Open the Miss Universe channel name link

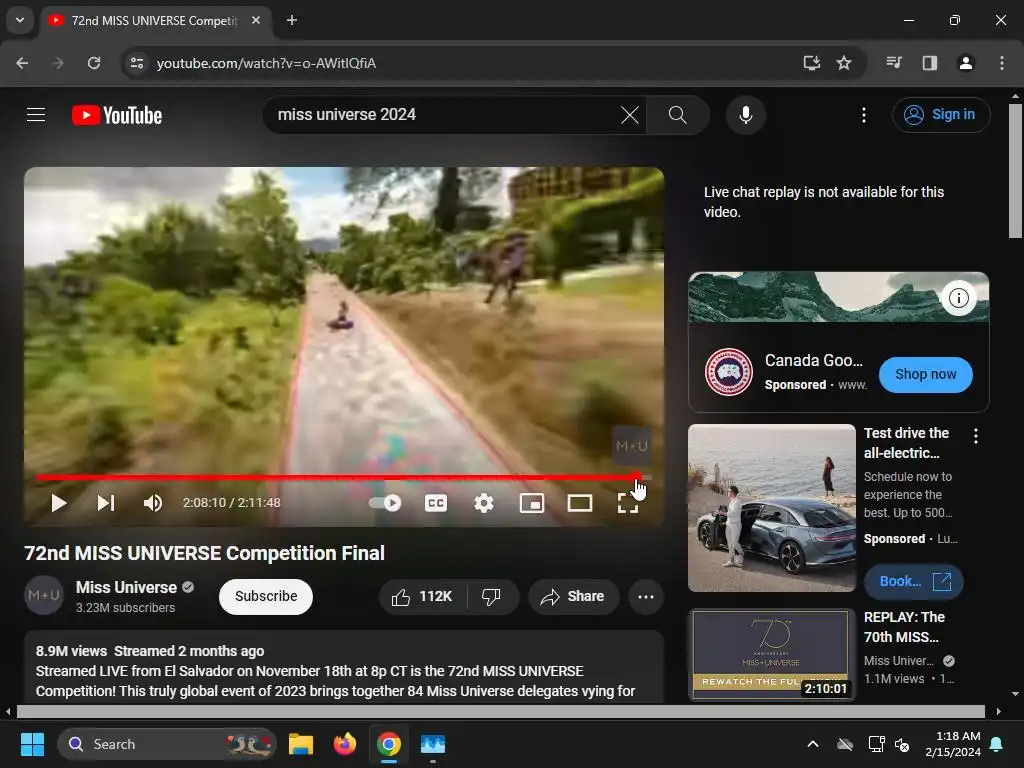[126, 587]
